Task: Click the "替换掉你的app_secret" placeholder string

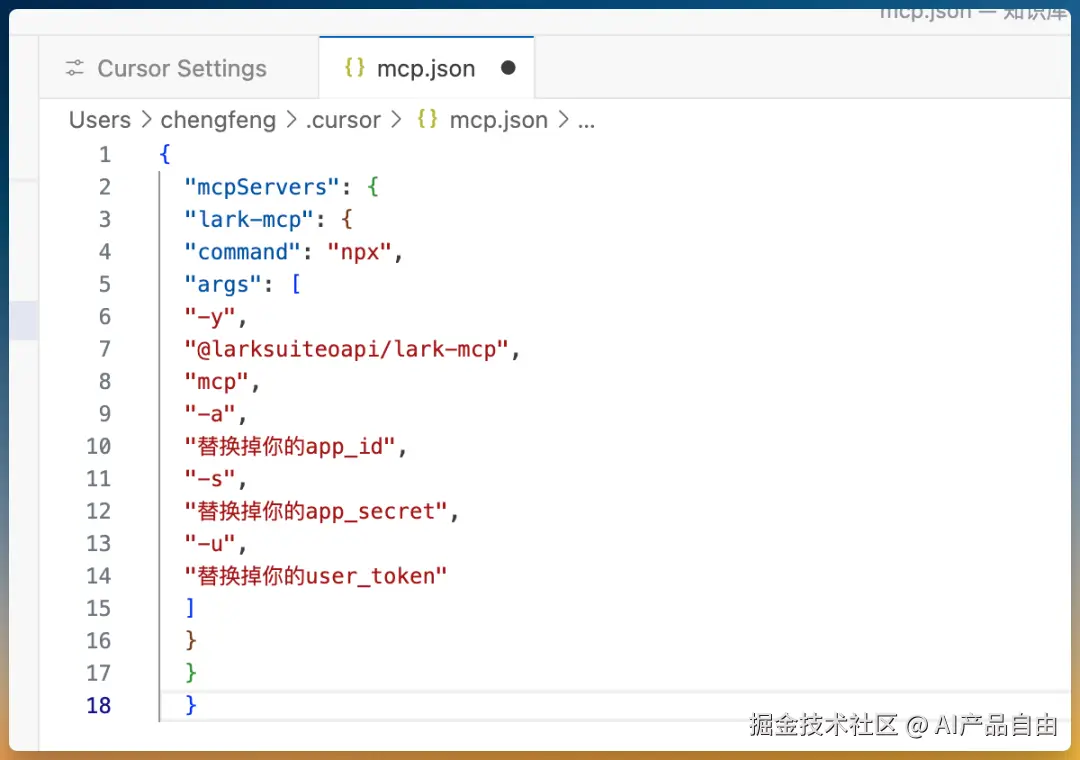Action: click(x=316, y=511)
